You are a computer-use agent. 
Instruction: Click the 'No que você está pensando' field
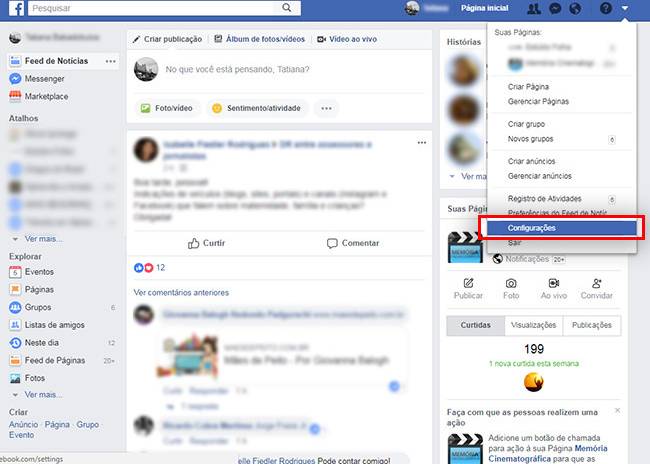tap(237, 69)
